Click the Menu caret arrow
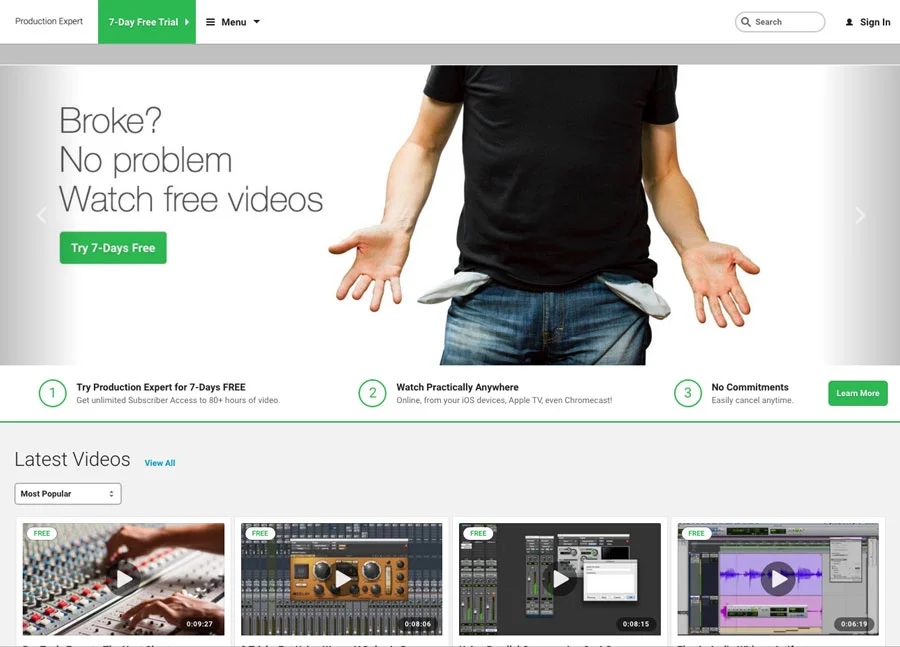Viewport: 900px width, 647px height. [x=257, y=22]
